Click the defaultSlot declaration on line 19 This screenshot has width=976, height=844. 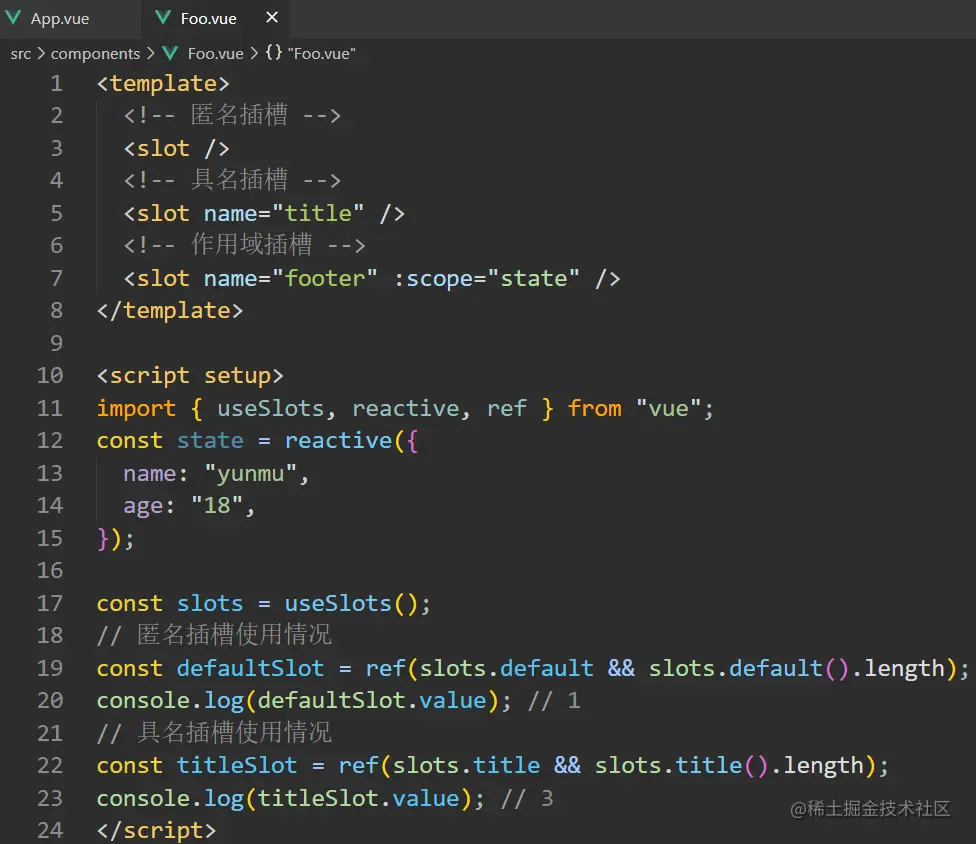tap(250, 668)
